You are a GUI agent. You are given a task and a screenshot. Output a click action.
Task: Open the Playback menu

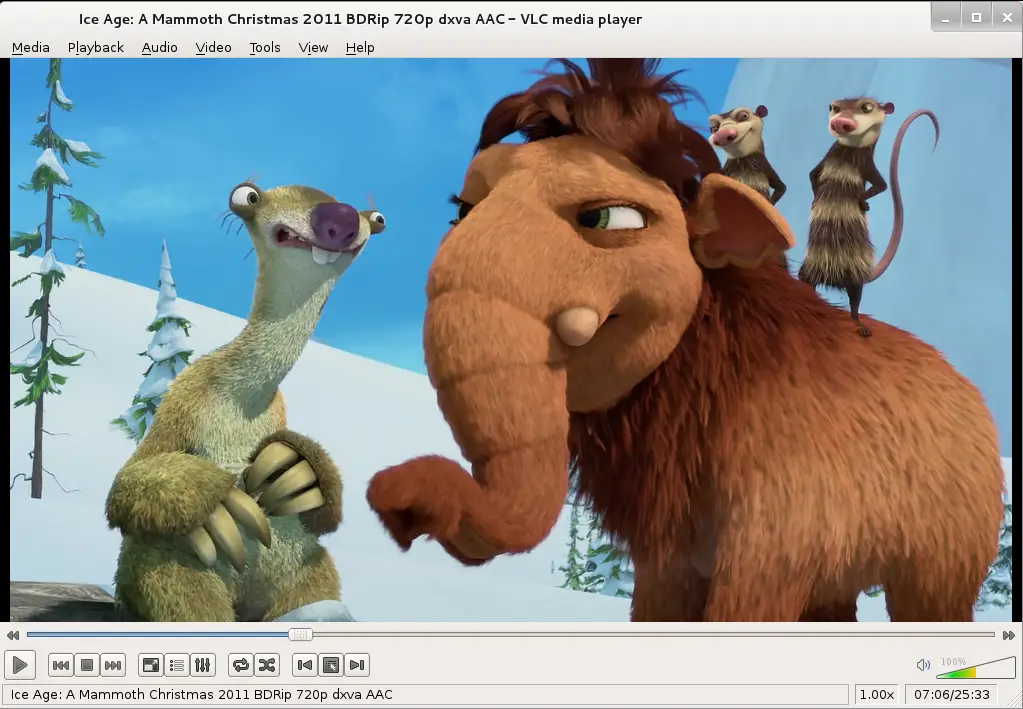(x=95, y=48)
